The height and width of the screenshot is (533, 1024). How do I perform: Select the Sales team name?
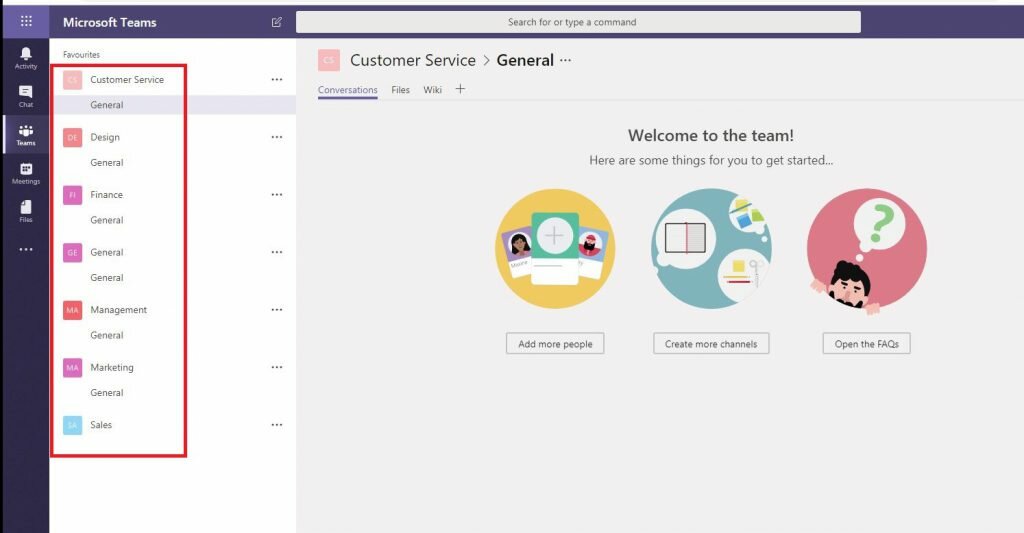[x=101, y=425]
